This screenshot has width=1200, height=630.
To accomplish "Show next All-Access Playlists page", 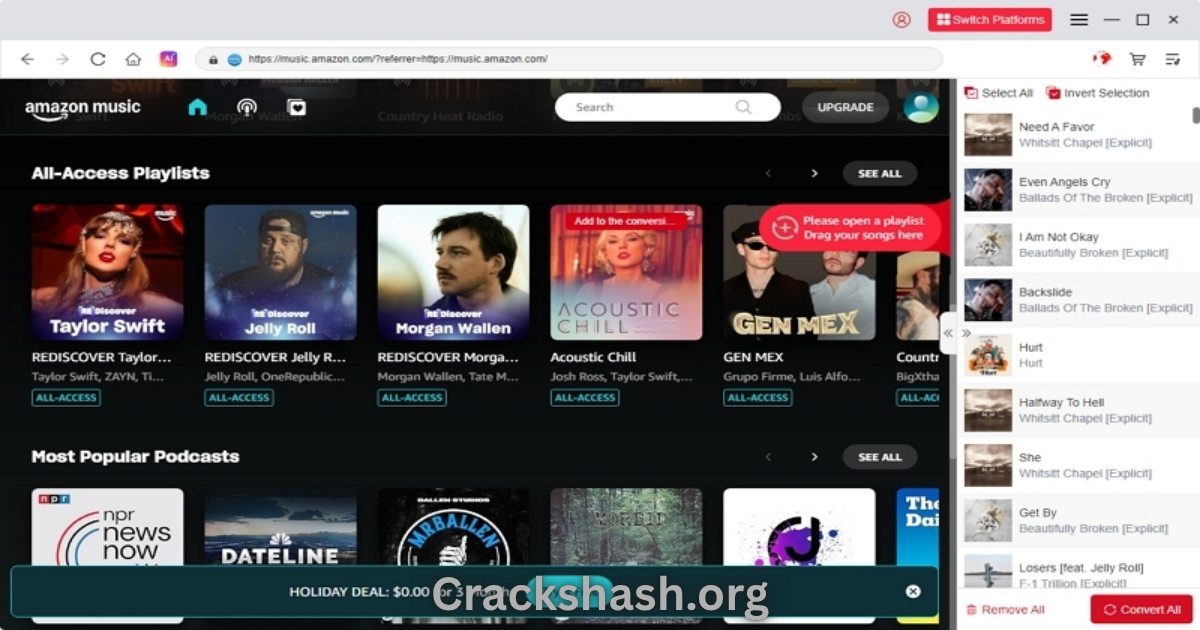I will point(814,173).
